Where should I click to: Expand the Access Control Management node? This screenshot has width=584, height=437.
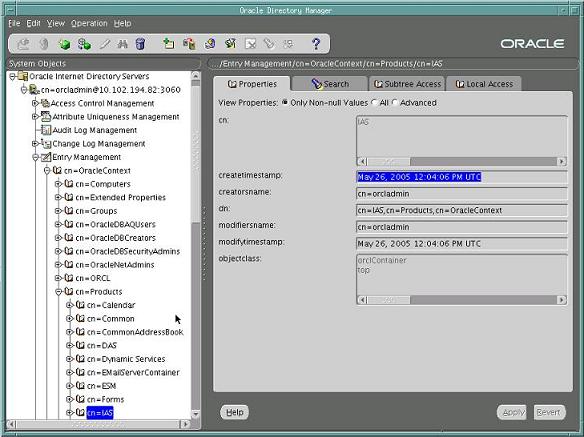pos(35,103)
